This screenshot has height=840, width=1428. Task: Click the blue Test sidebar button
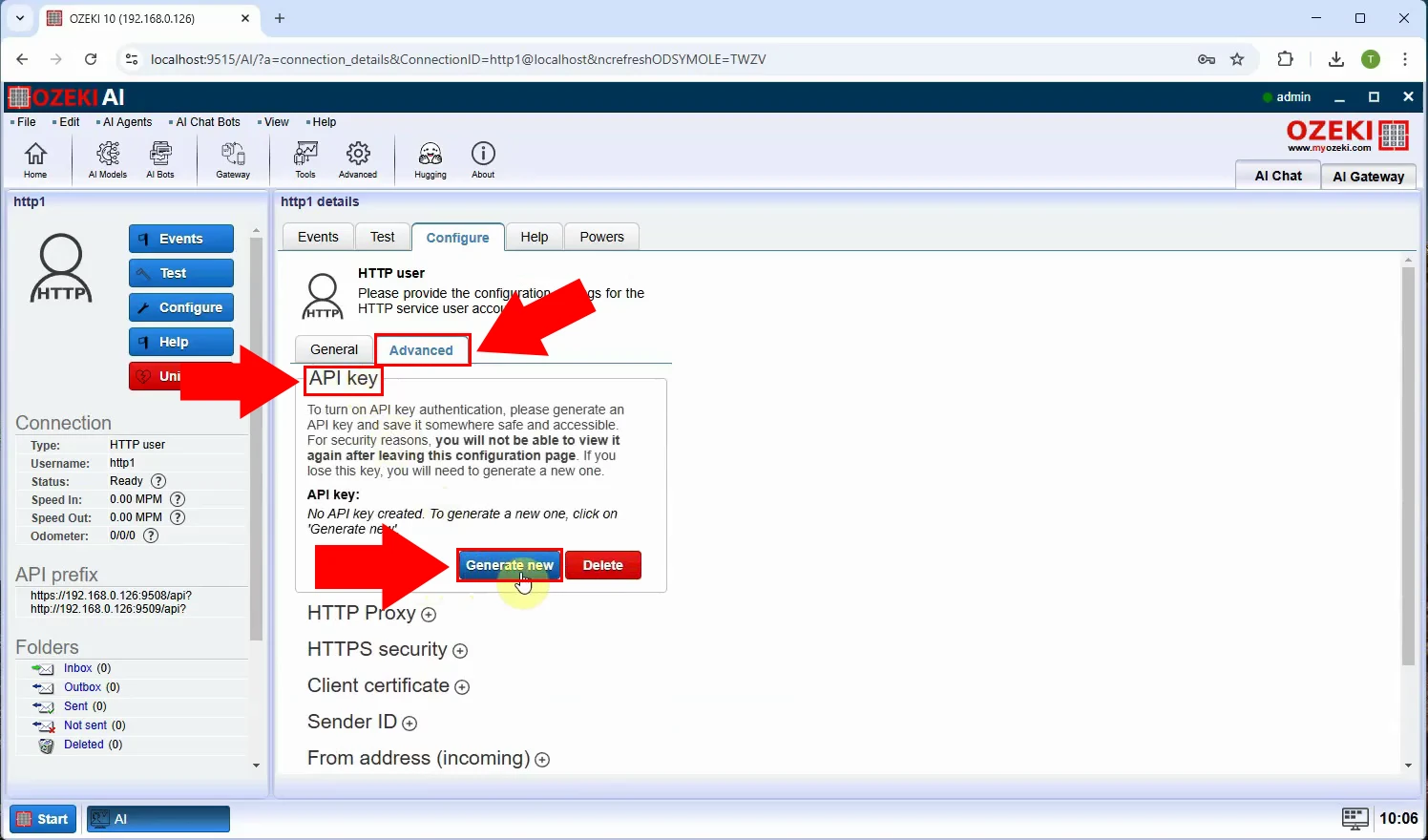pos(181,273)
